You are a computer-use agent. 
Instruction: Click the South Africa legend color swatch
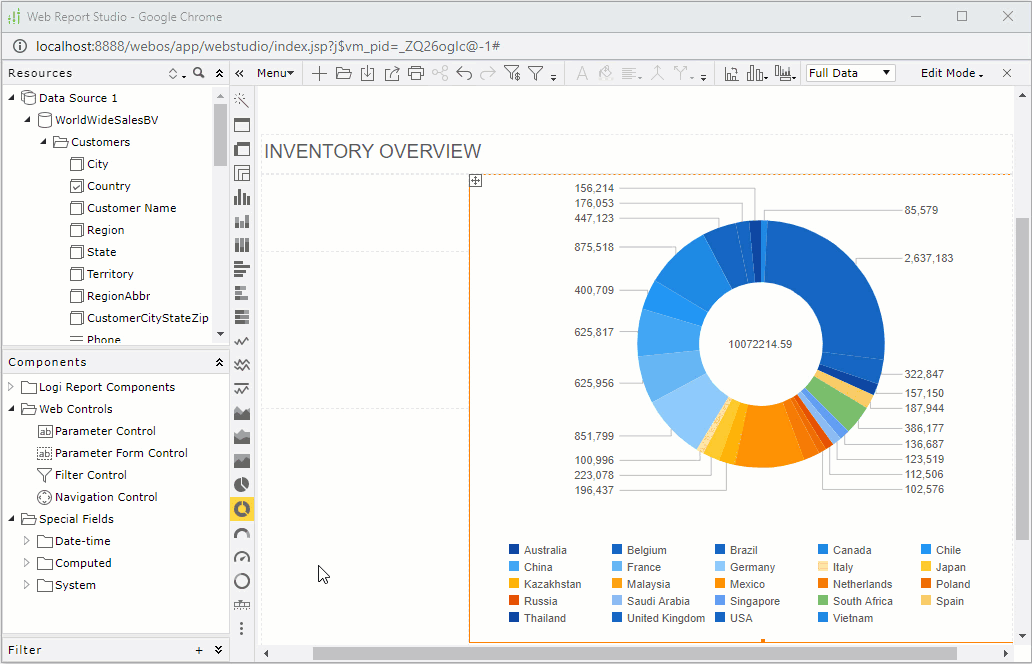(x=822, y=601)
